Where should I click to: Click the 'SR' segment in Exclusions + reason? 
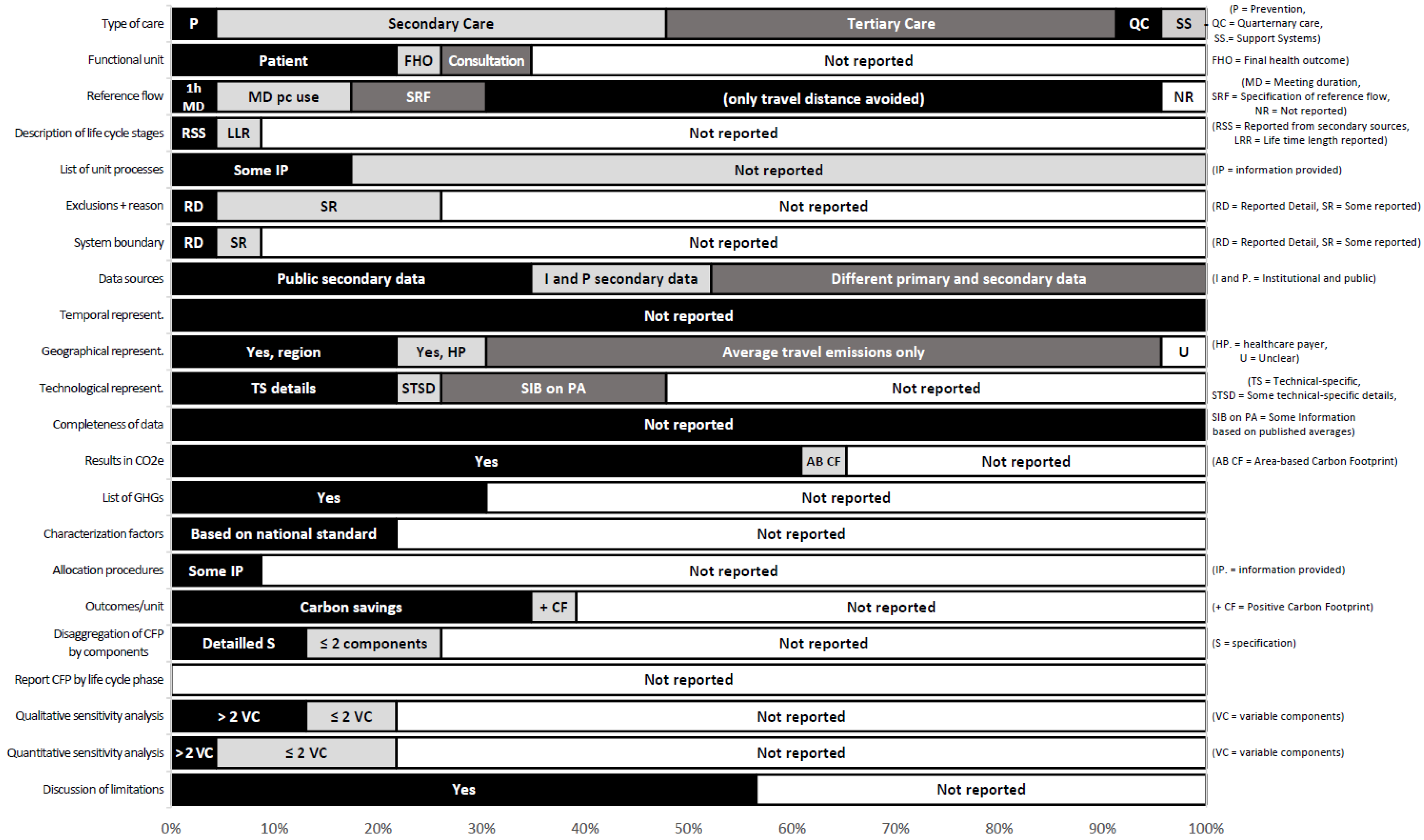pyautogui.click(x=328, y=206)
